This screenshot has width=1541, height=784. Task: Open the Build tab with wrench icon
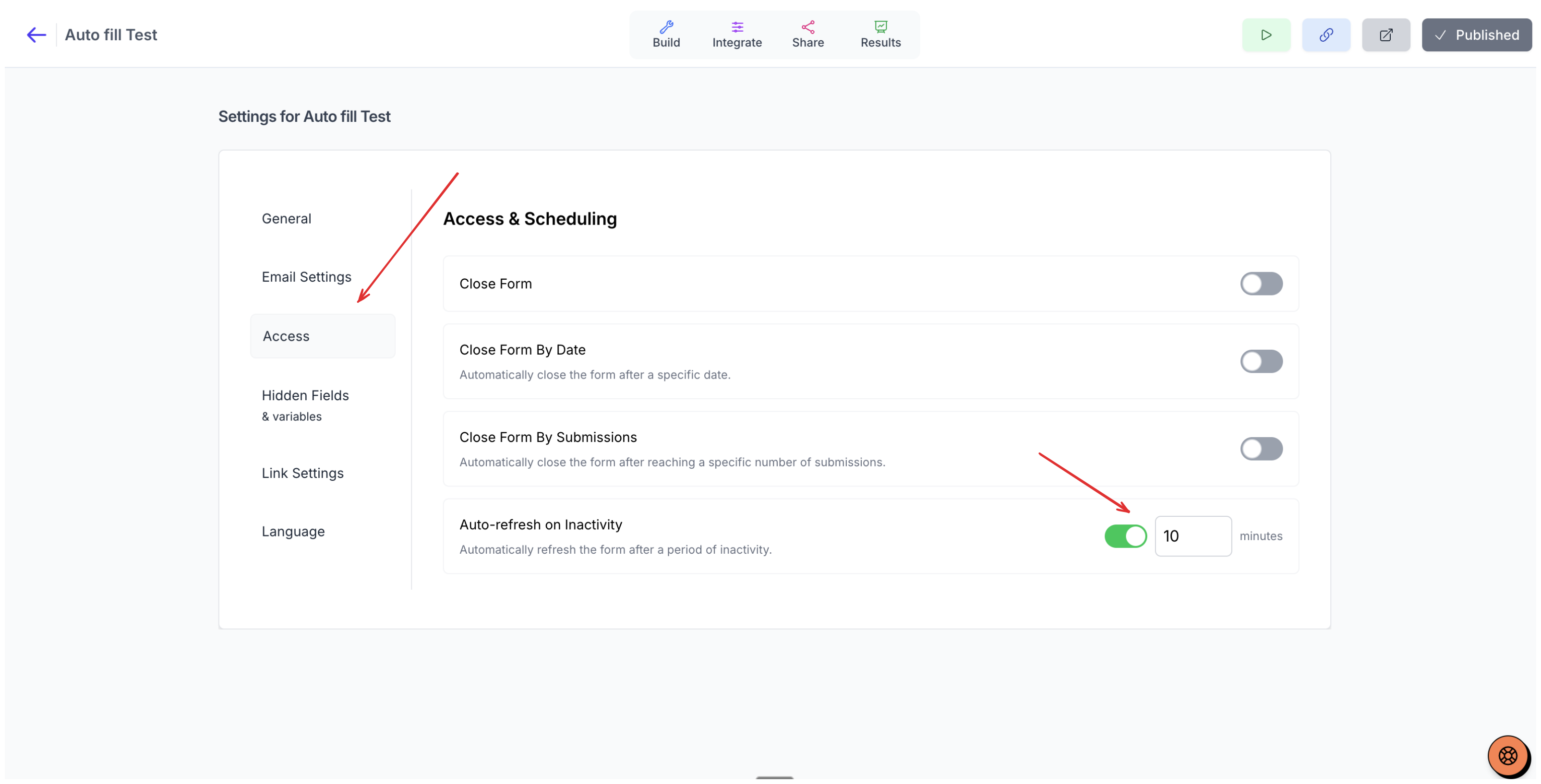coord(666,35)
